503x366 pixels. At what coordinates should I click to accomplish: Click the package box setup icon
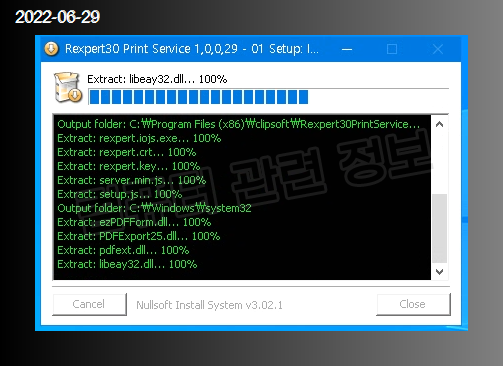click(x=68, y=87)
